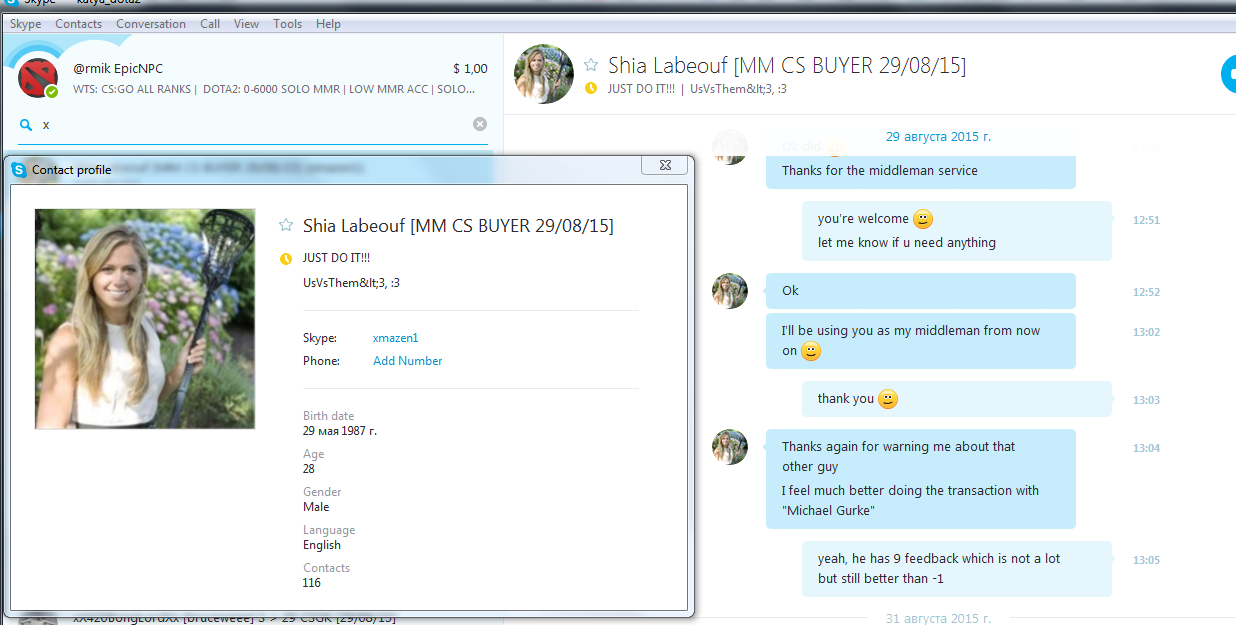Open the Call menu
The image size is (1236, 625).
point(210,24)
